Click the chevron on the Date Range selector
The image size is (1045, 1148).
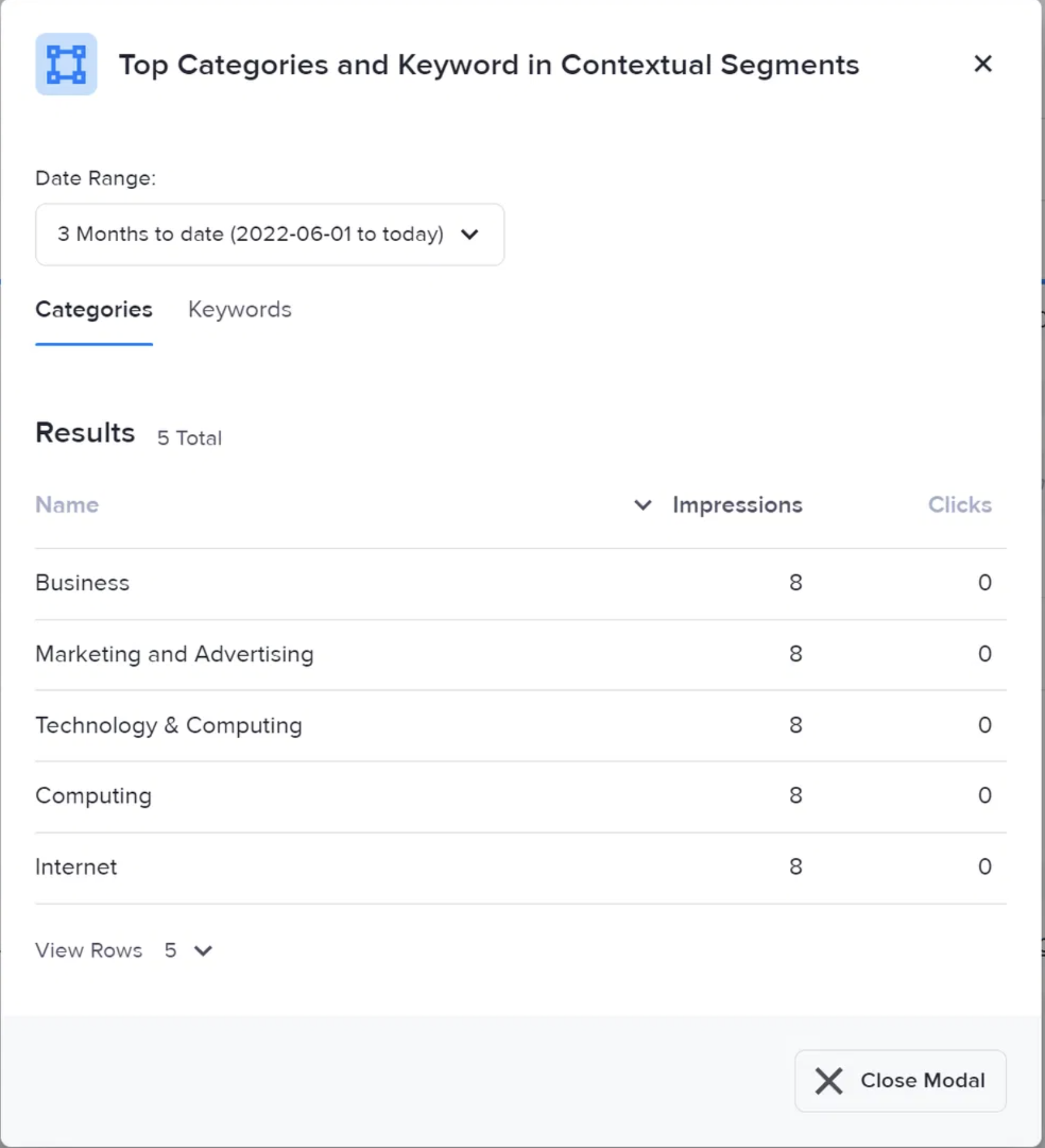tap(471, 235)
